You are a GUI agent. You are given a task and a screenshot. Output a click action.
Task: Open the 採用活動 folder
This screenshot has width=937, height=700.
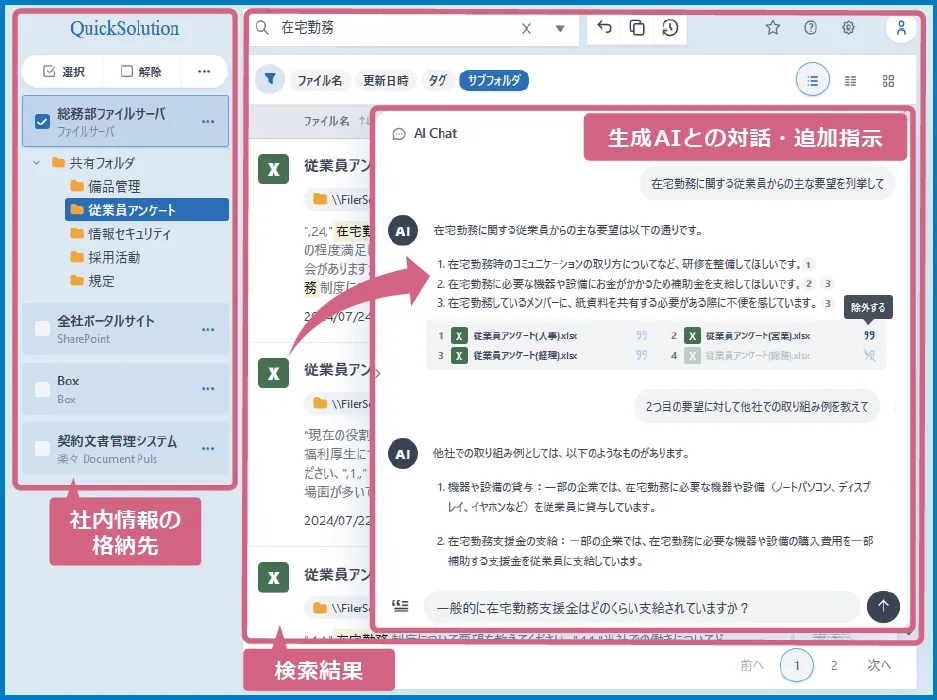pyautogui.click(x=105, y=258)
